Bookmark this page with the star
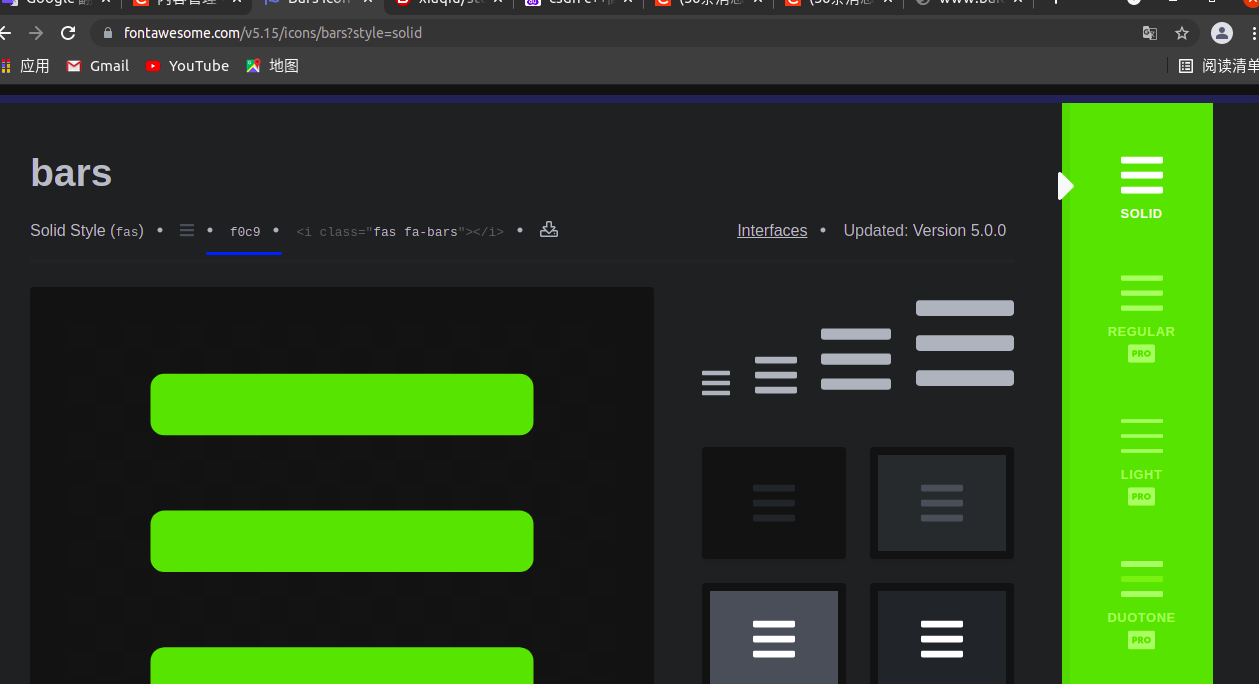This screenshot has width=1259, height=684. tap(1182, 33)
